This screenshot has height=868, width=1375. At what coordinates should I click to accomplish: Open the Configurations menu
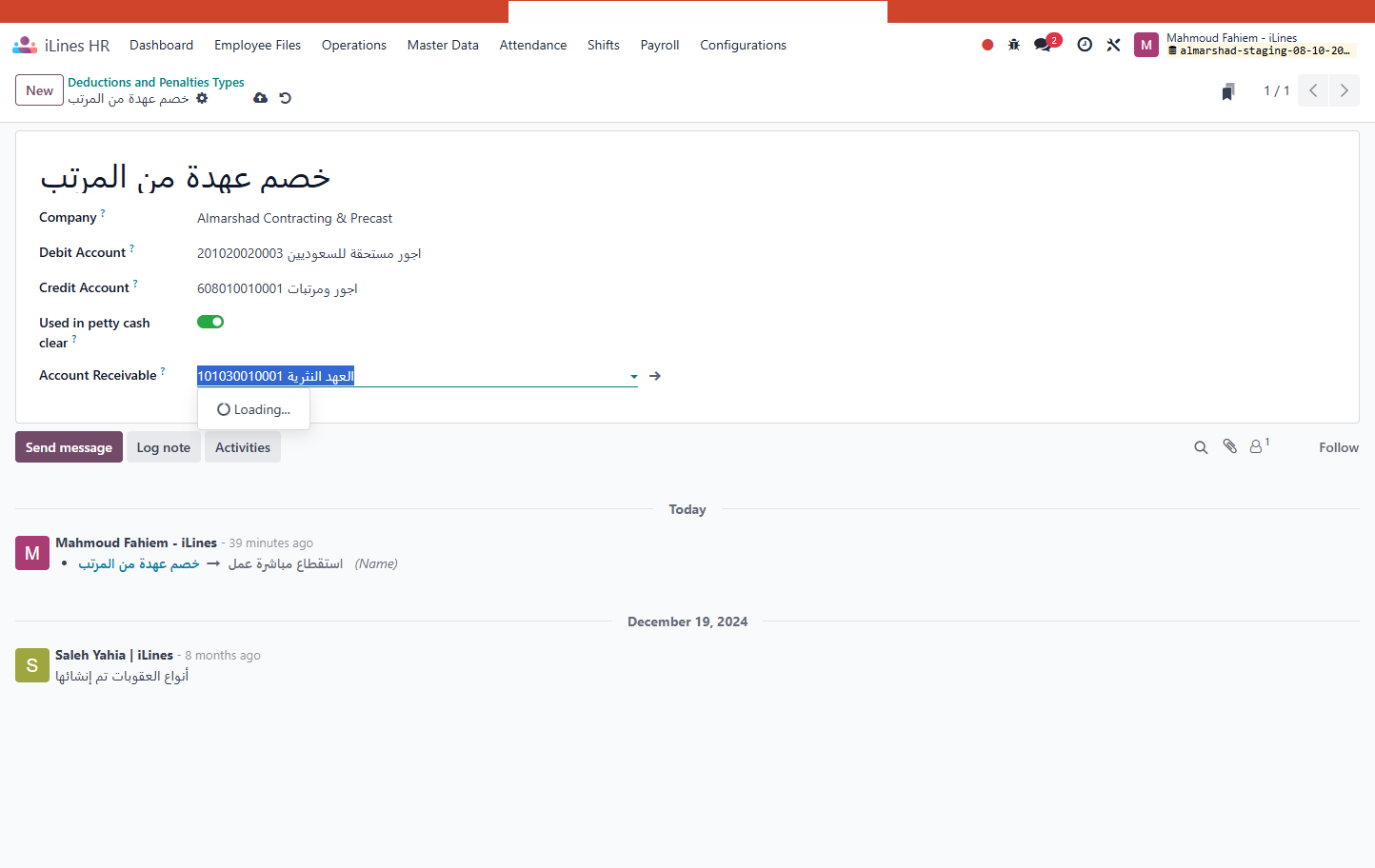744,45
